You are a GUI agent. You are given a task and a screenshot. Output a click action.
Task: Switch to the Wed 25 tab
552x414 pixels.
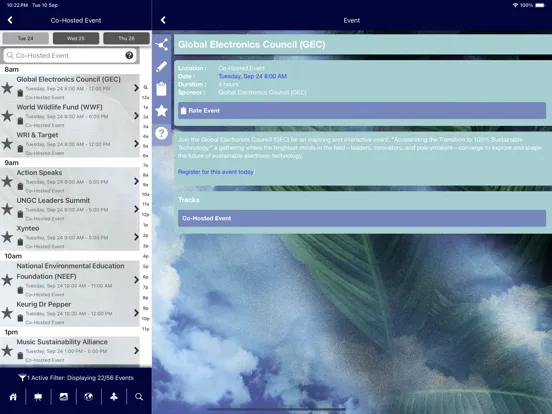point(76,38)
